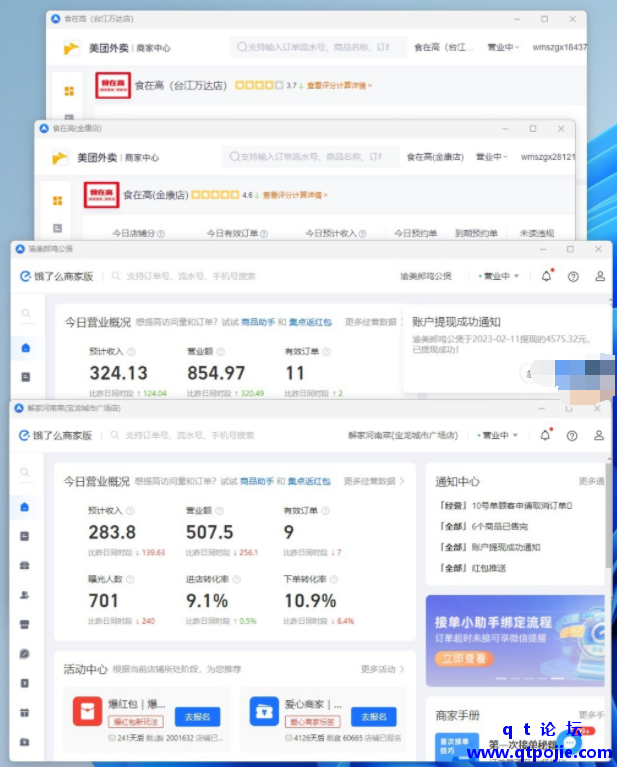Open compass icon in 解家河南菜 sidebar
Image resolution: width=617 pixels, height=767 pixels.
coord(24,654)
